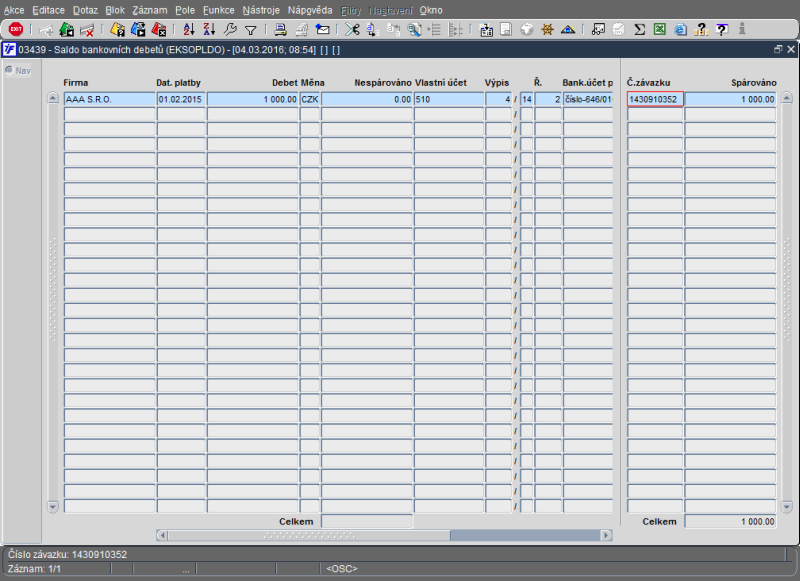The height and width of the screenshot is (581, 800).
Task: Click Firma field with AAA S.R.O.
Action: [109, 99]
